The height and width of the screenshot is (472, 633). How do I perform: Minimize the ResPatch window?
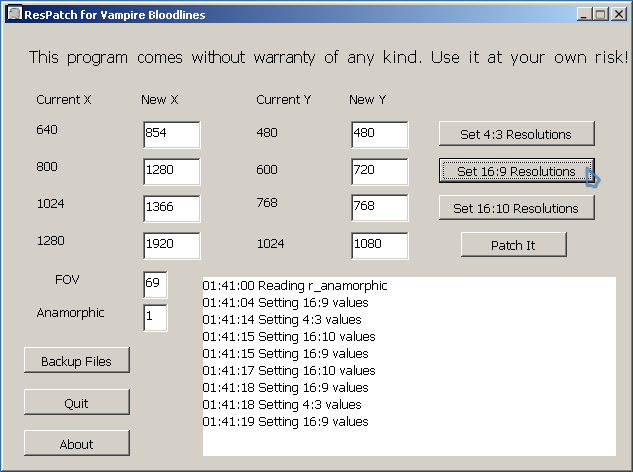click(584, 15)
